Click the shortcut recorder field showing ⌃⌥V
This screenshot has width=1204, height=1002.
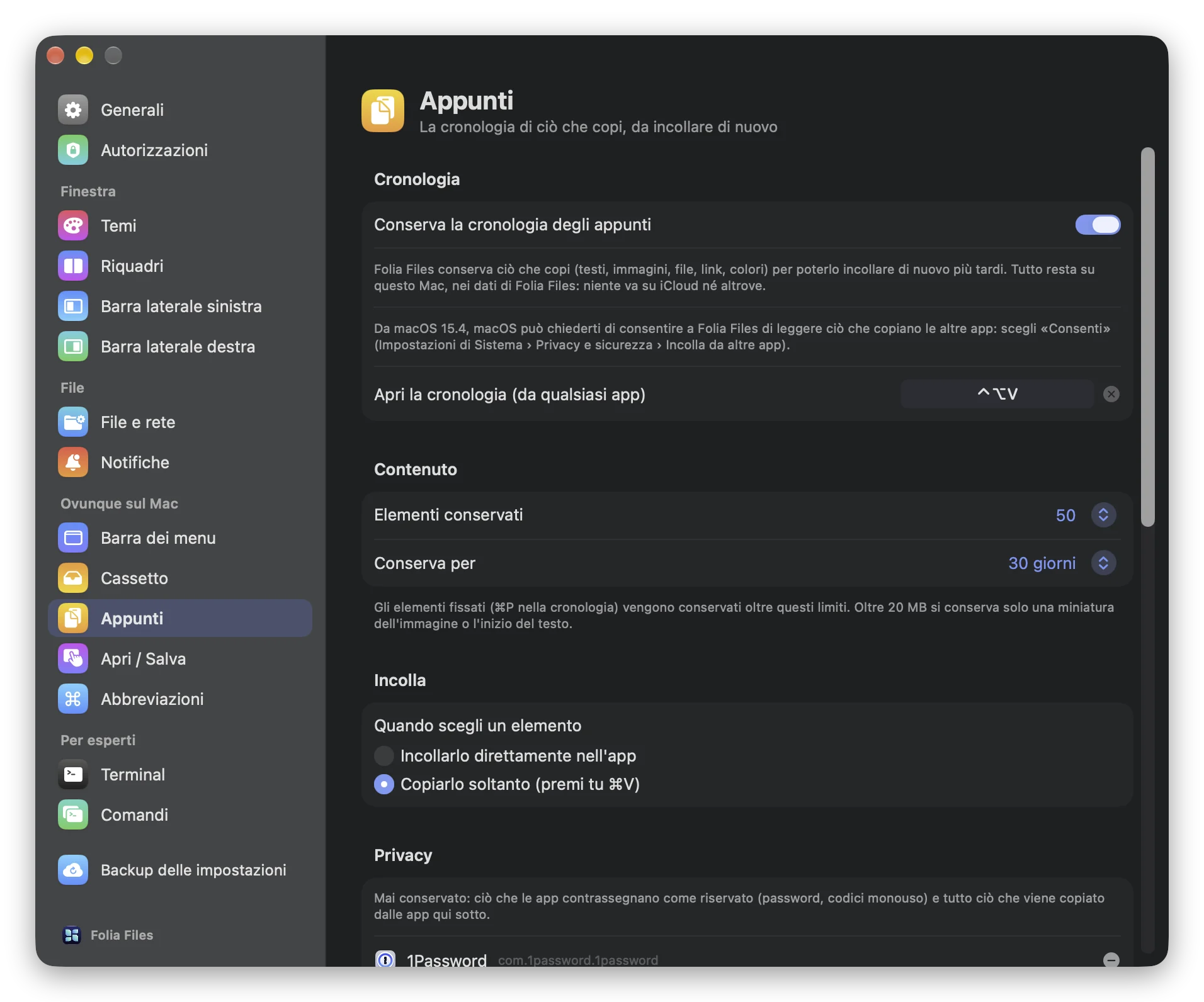[x=997, y=394]
